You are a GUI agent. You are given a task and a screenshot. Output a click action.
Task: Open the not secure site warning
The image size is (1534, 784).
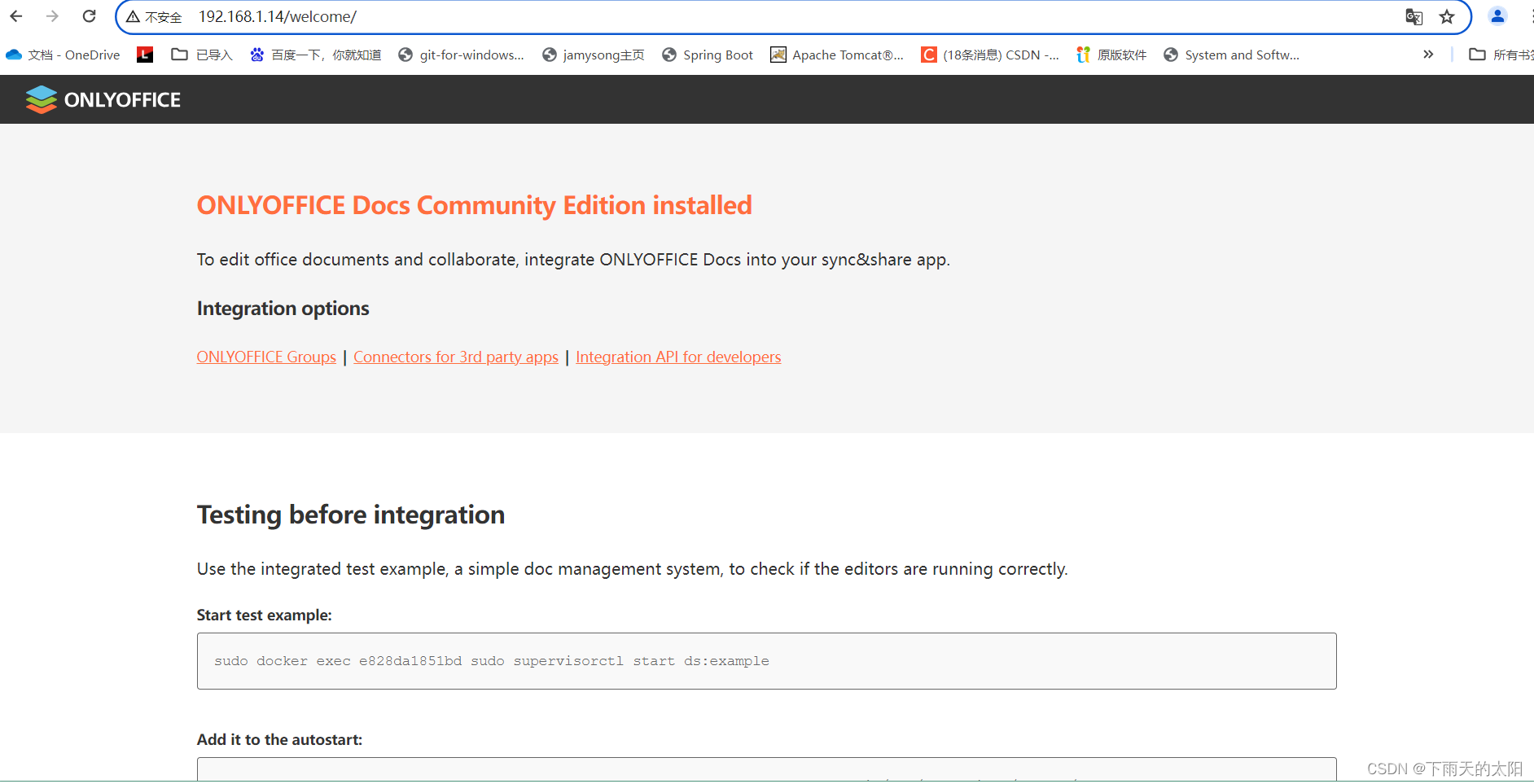[x=154, y=17]
